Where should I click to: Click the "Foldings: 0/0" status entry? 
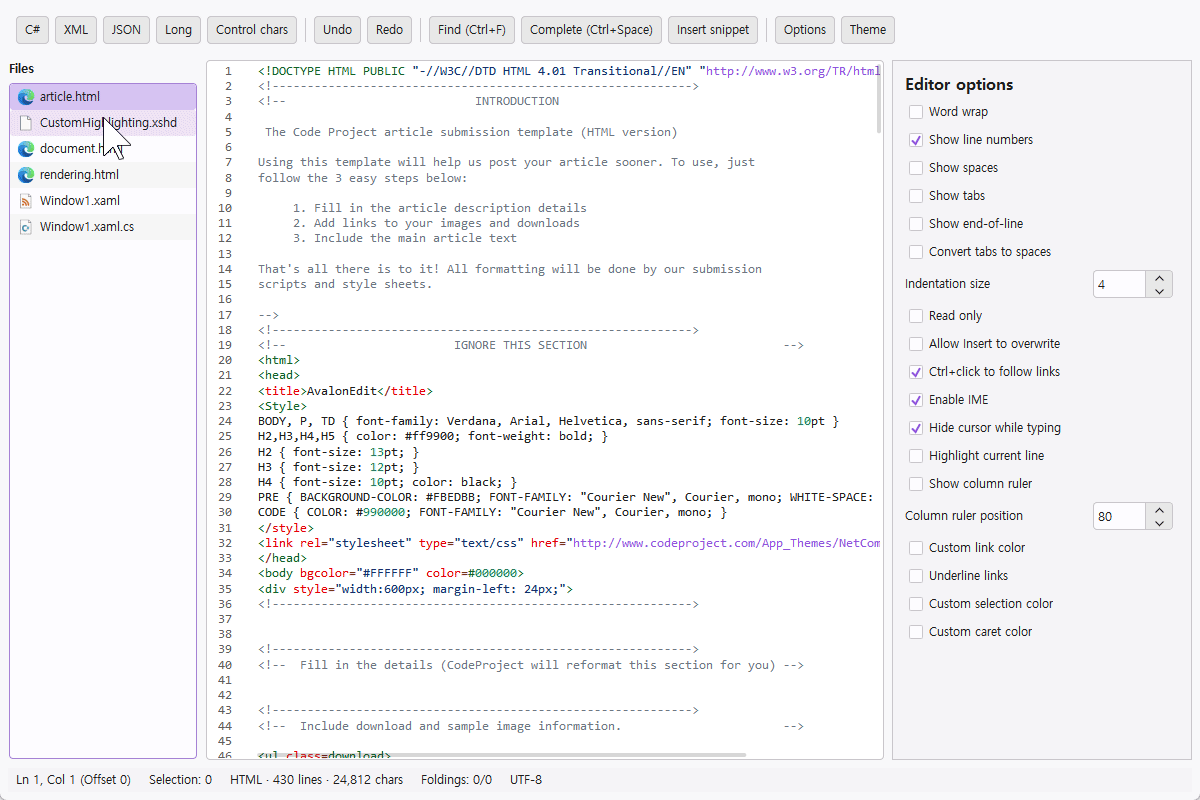click(x=456, y=780)
